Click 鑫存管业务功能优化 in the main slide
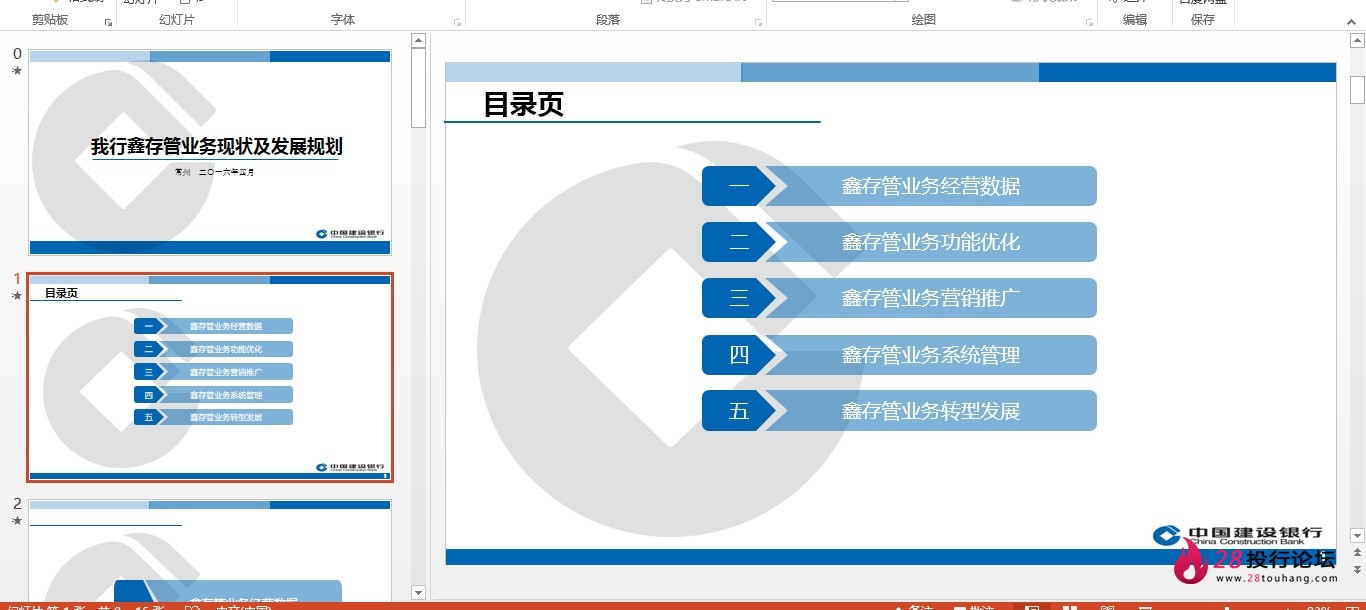Image resolution: width=1366 pixels, height=610 pixels. [x=930, y=242]
